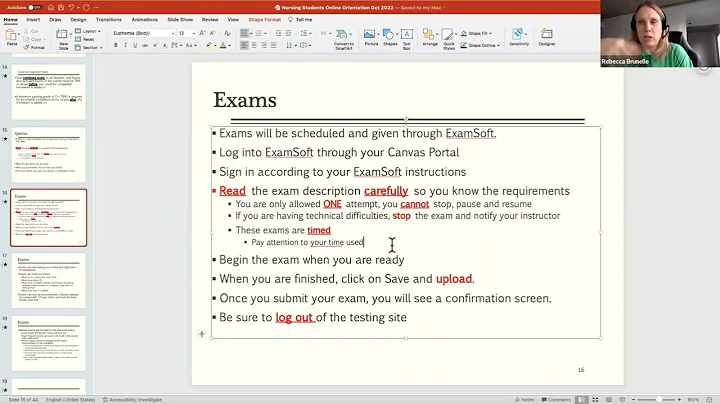
Task: Insert a New Slide
Action: click(63, 39)
